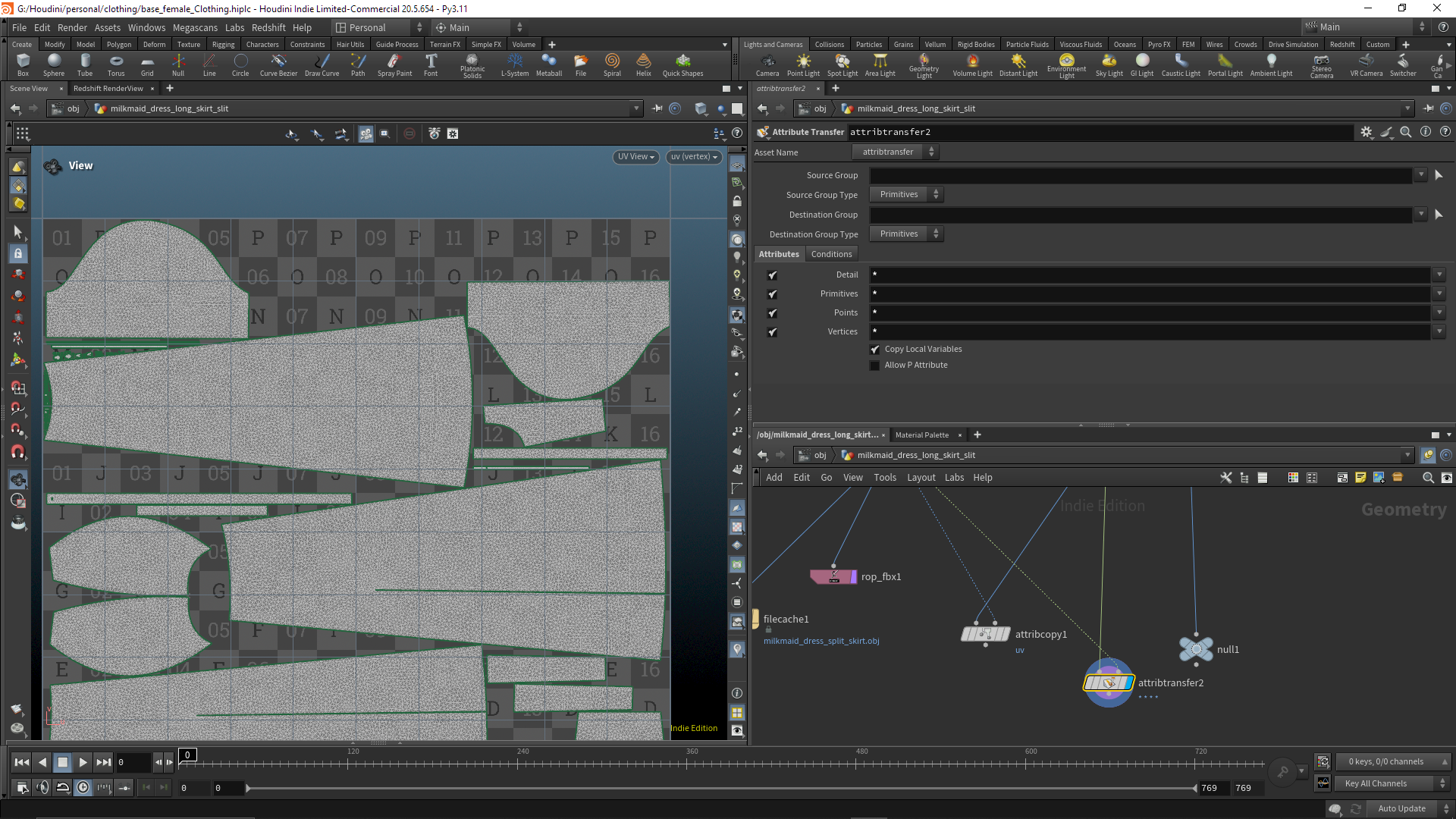Toggle the Copy Local Variables checkbox

click(x=875, y=350)
